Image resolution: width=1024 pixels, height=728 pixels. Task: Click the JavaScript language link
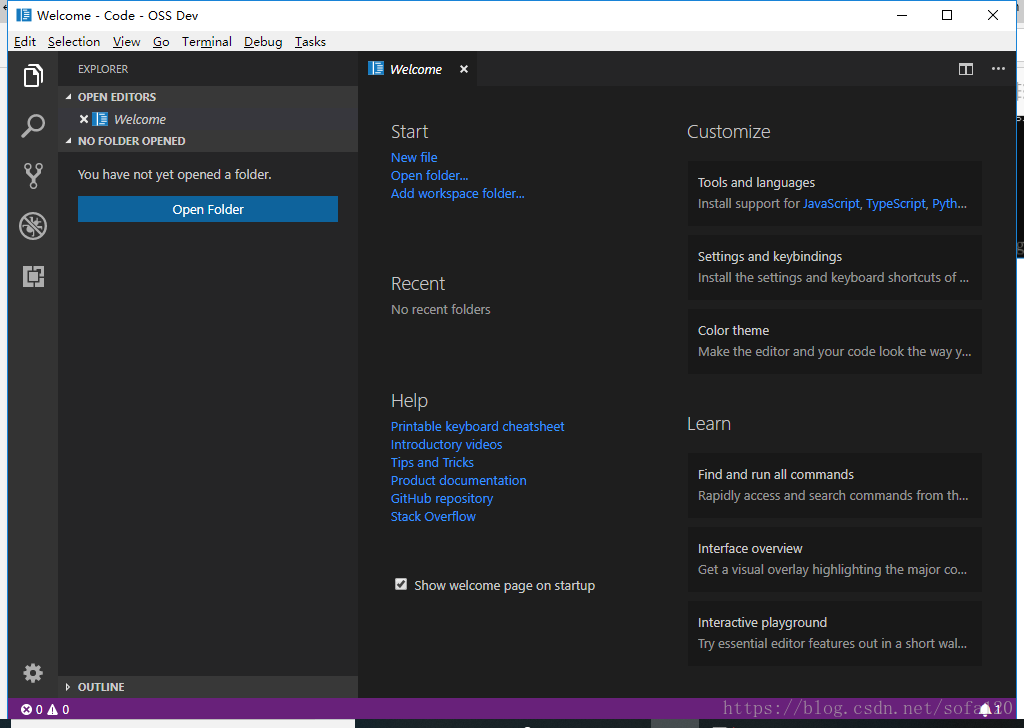click(831, 204)
